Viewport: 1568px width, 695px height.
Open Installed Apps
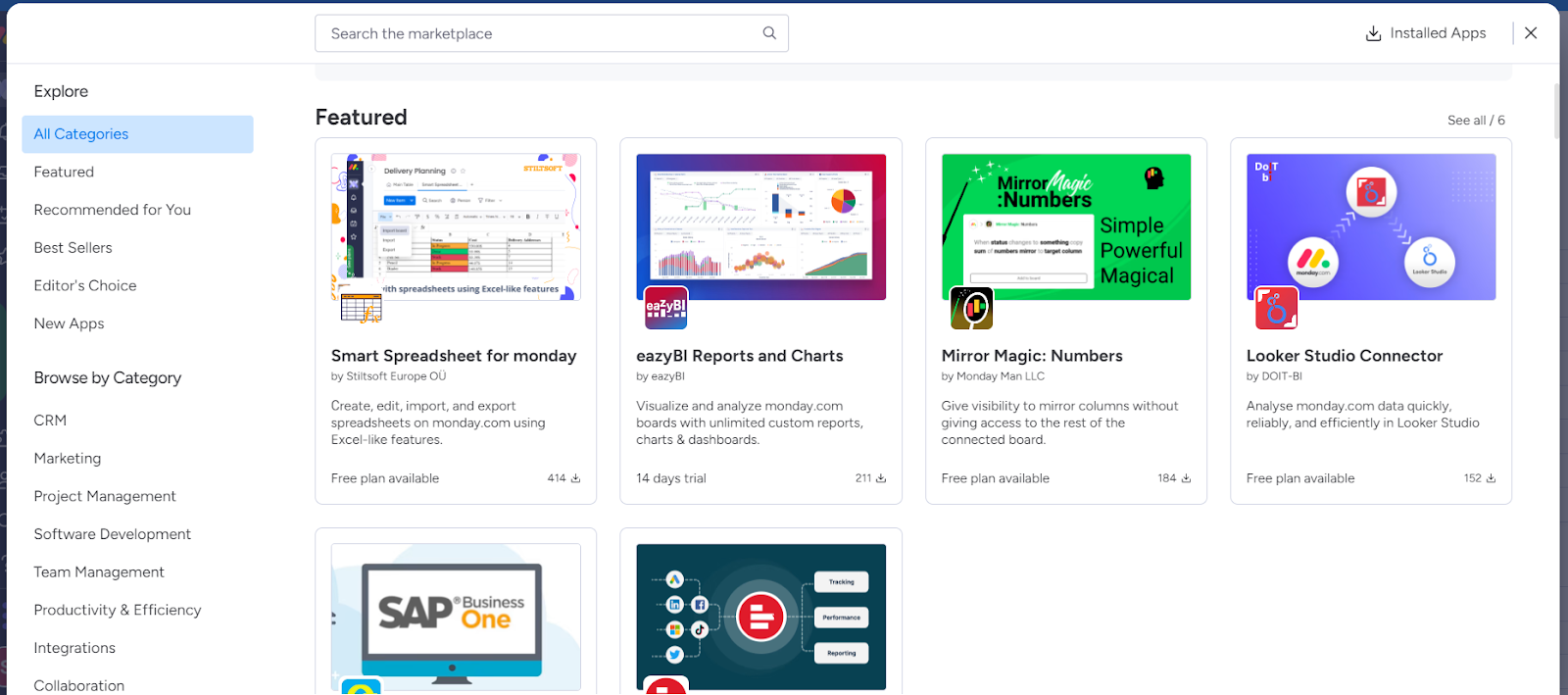(1426, 33)
